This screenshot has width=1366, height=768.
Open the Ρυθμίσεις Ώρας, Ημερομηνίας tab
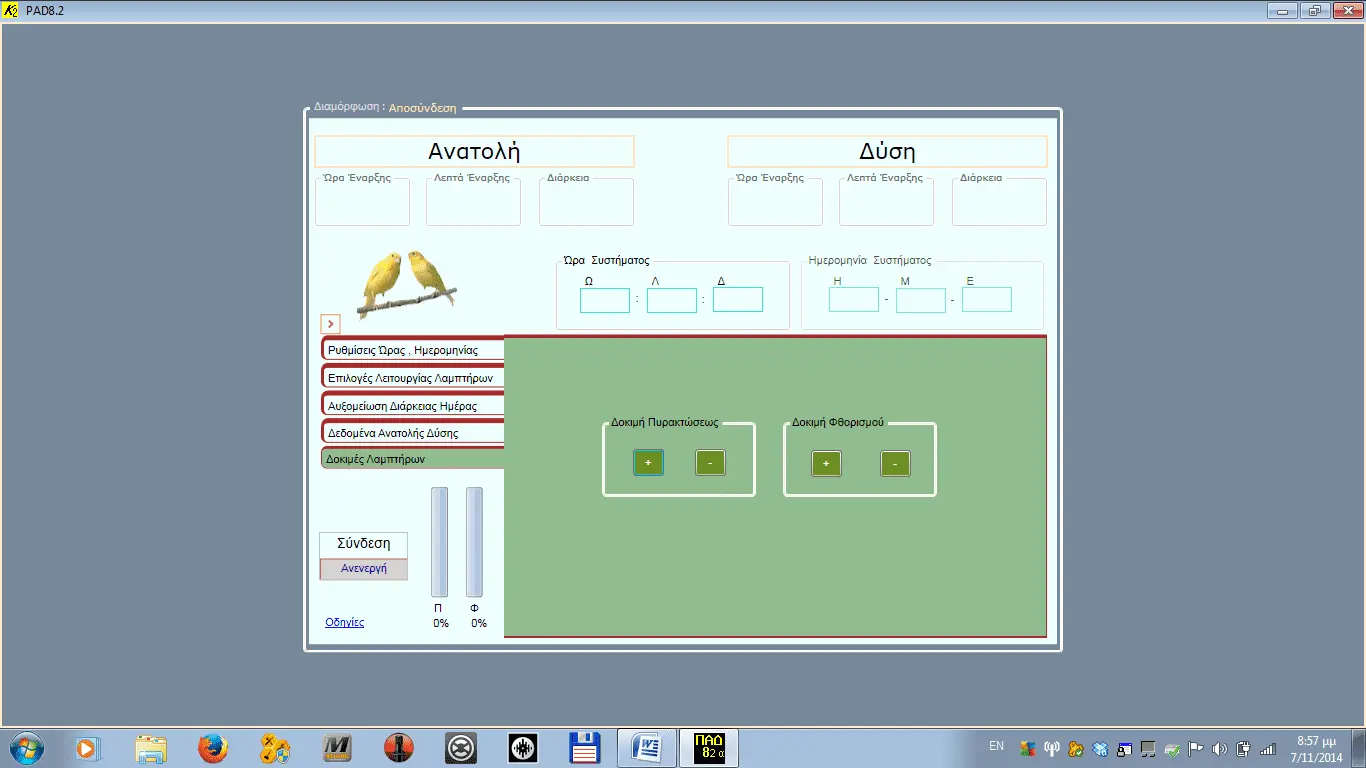413,350
